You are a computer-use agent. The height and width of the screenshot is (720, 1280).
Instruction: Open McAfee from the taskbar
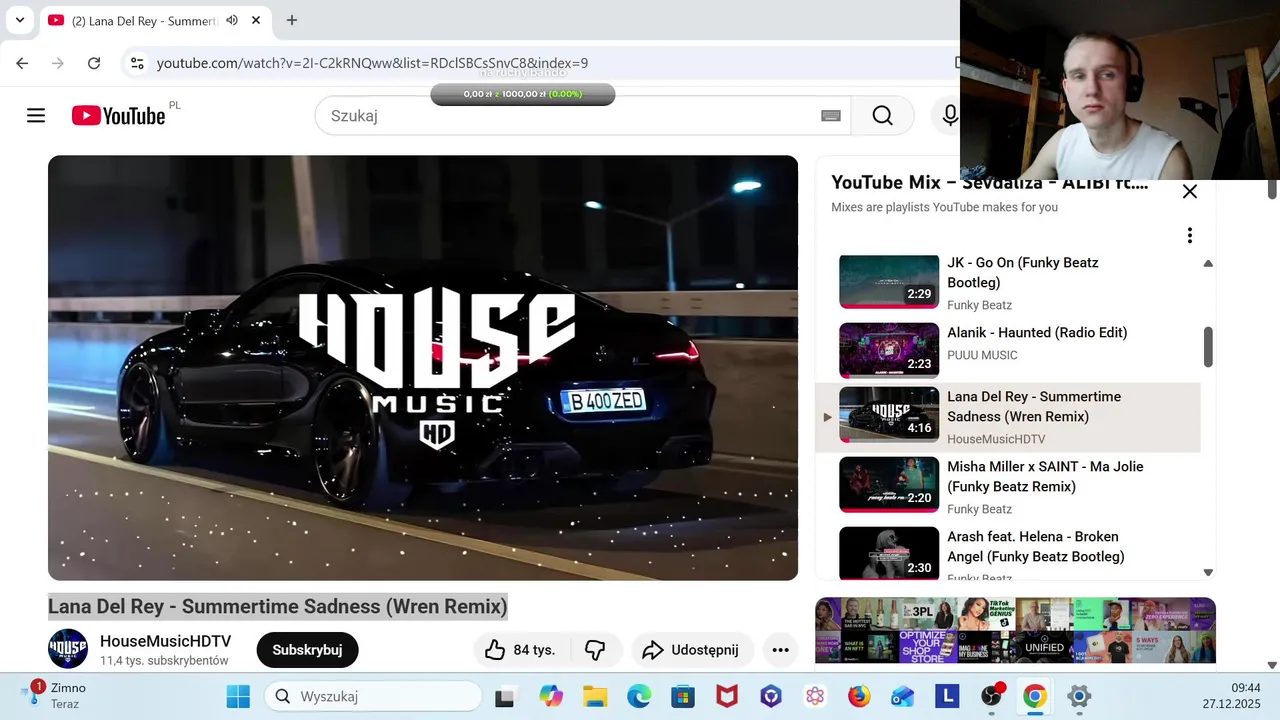click(727, 697)
